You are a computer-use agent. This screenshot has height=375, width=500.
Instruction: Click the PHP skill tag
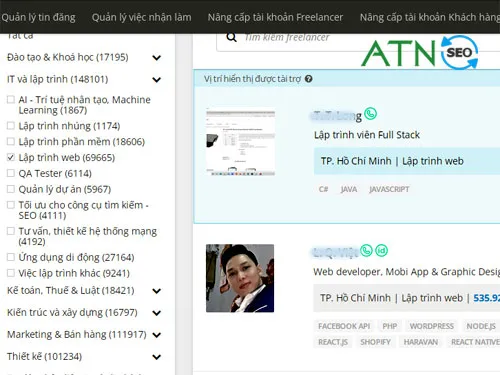[x=389, y=326]
